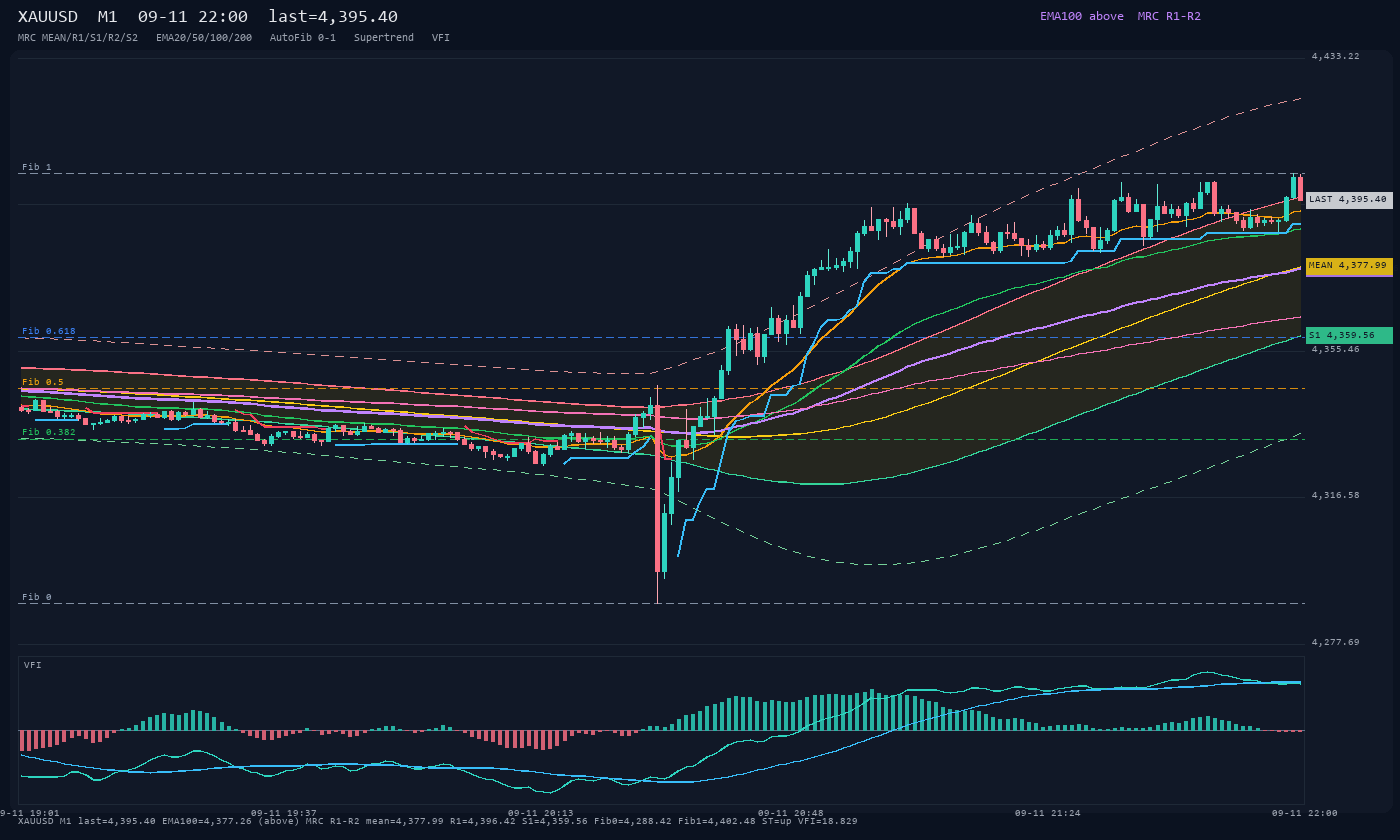Click EMA100=4,377.26 in the footer status line
The width and height of the screenshot is (1400, 840).
tap(207, 821)
